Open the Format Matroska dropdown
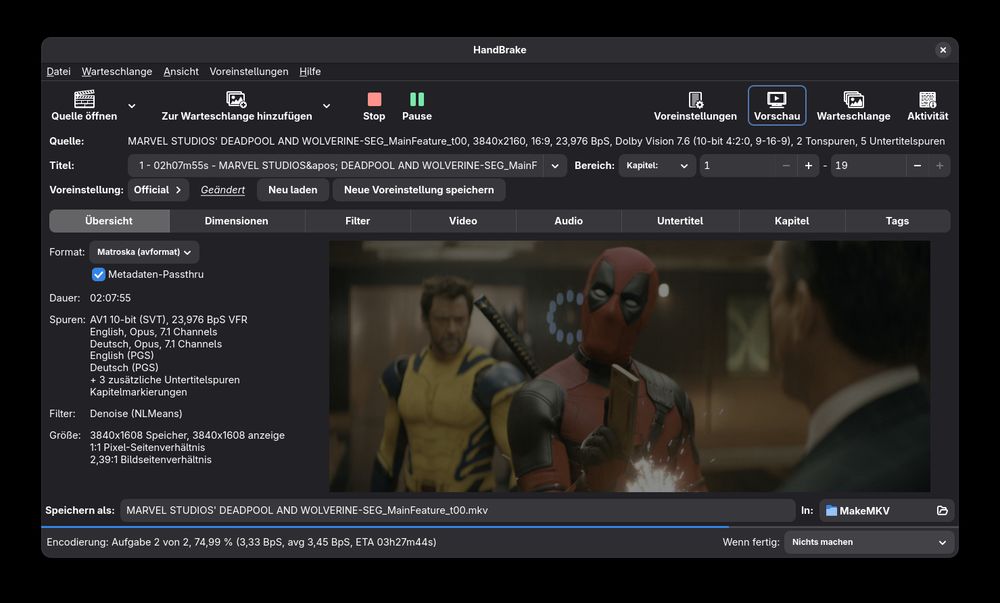This screenshot has width=1000, height=603. (143, 252)
